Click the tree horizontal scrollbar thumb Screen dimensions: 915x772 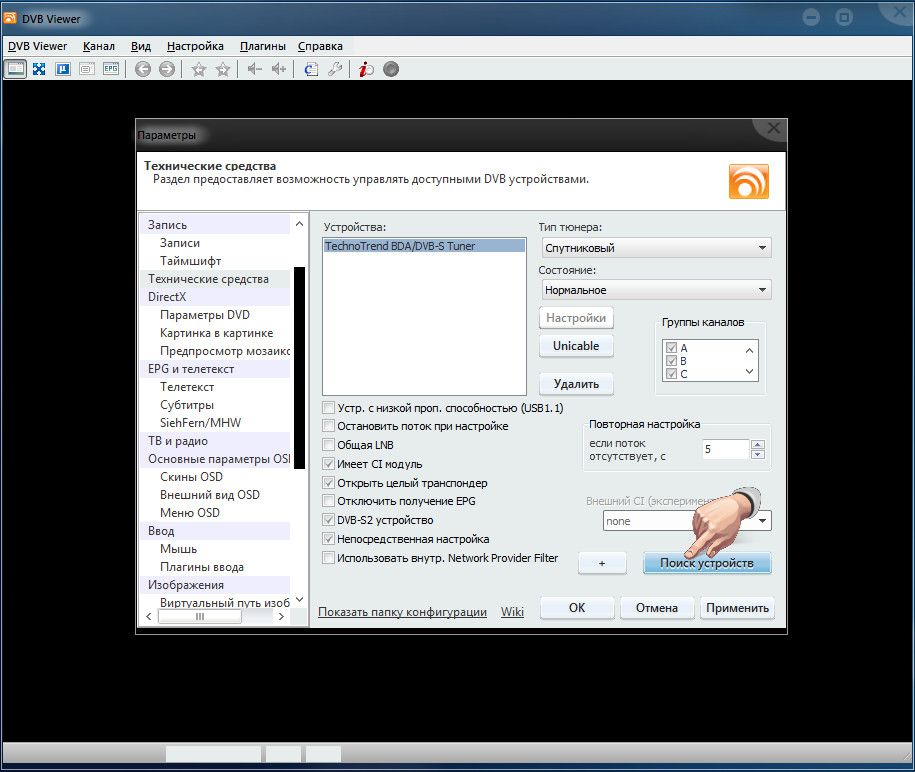tap(200, 616)
